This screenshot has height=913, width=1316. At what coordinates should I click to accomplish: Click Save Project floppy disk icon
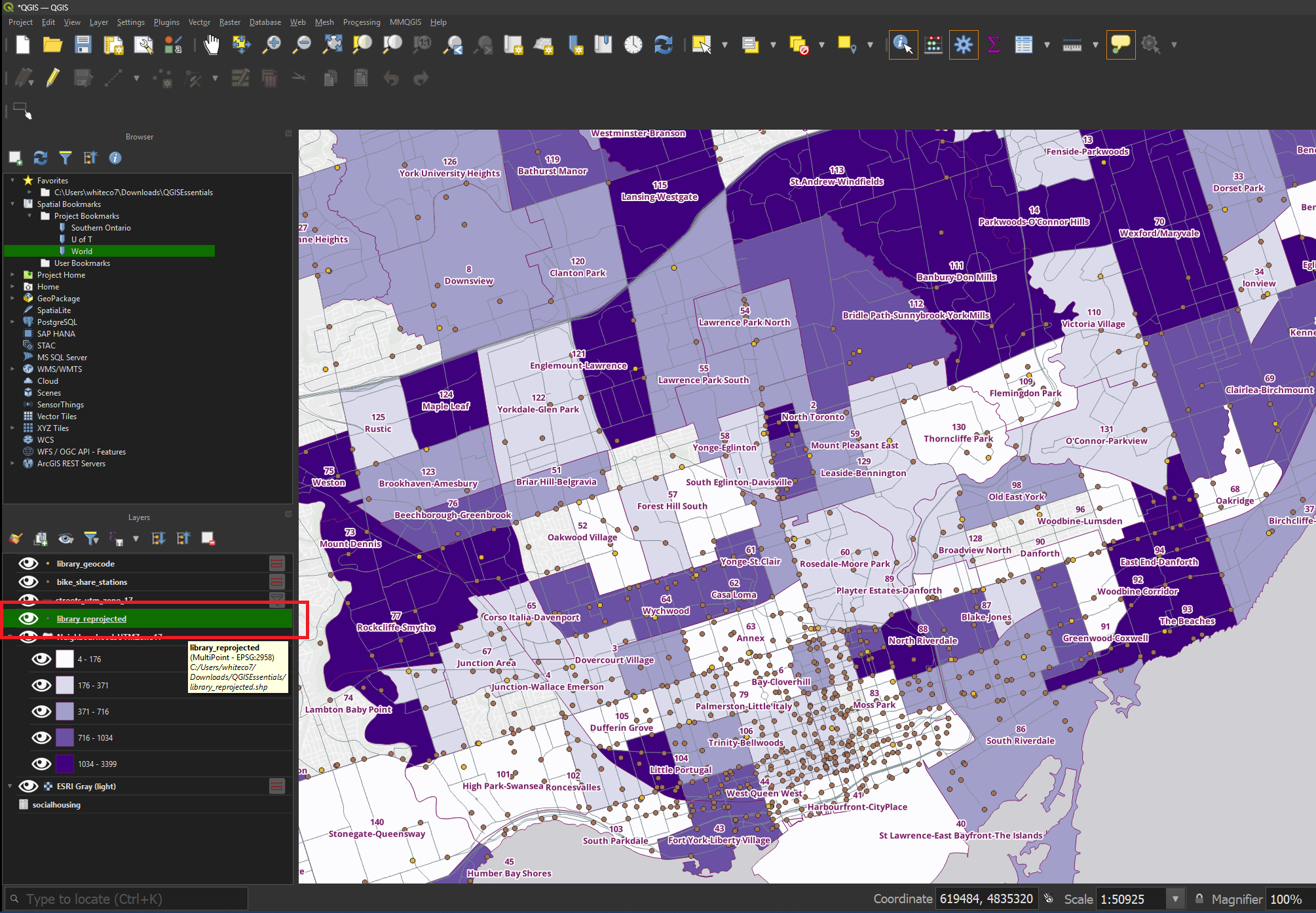pos(83,45)
